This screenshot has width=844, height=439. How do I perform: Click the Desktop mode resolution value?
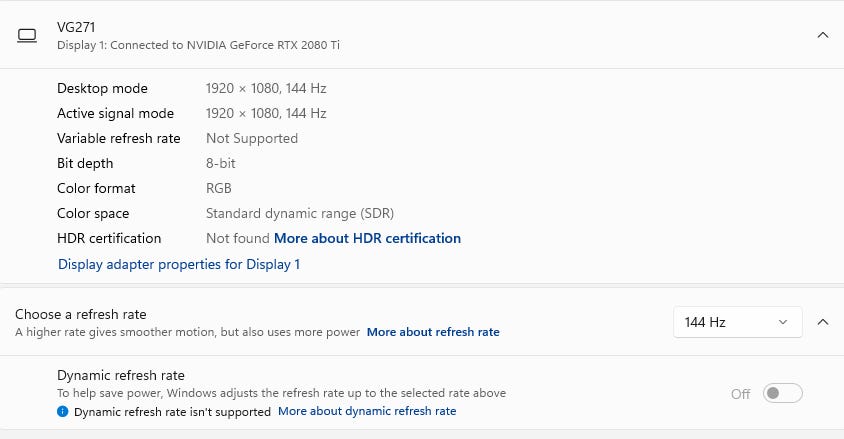[266, 88]
